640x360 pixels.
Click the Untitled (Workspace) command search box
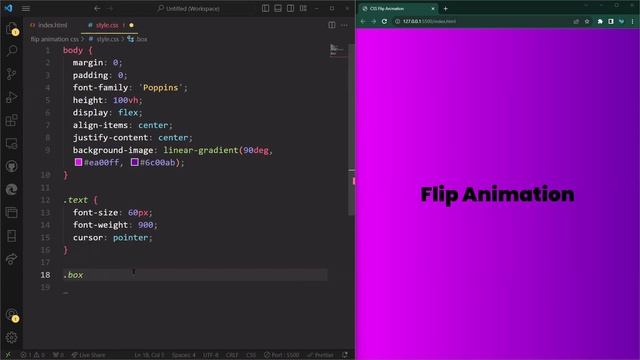tap(189, 8)
